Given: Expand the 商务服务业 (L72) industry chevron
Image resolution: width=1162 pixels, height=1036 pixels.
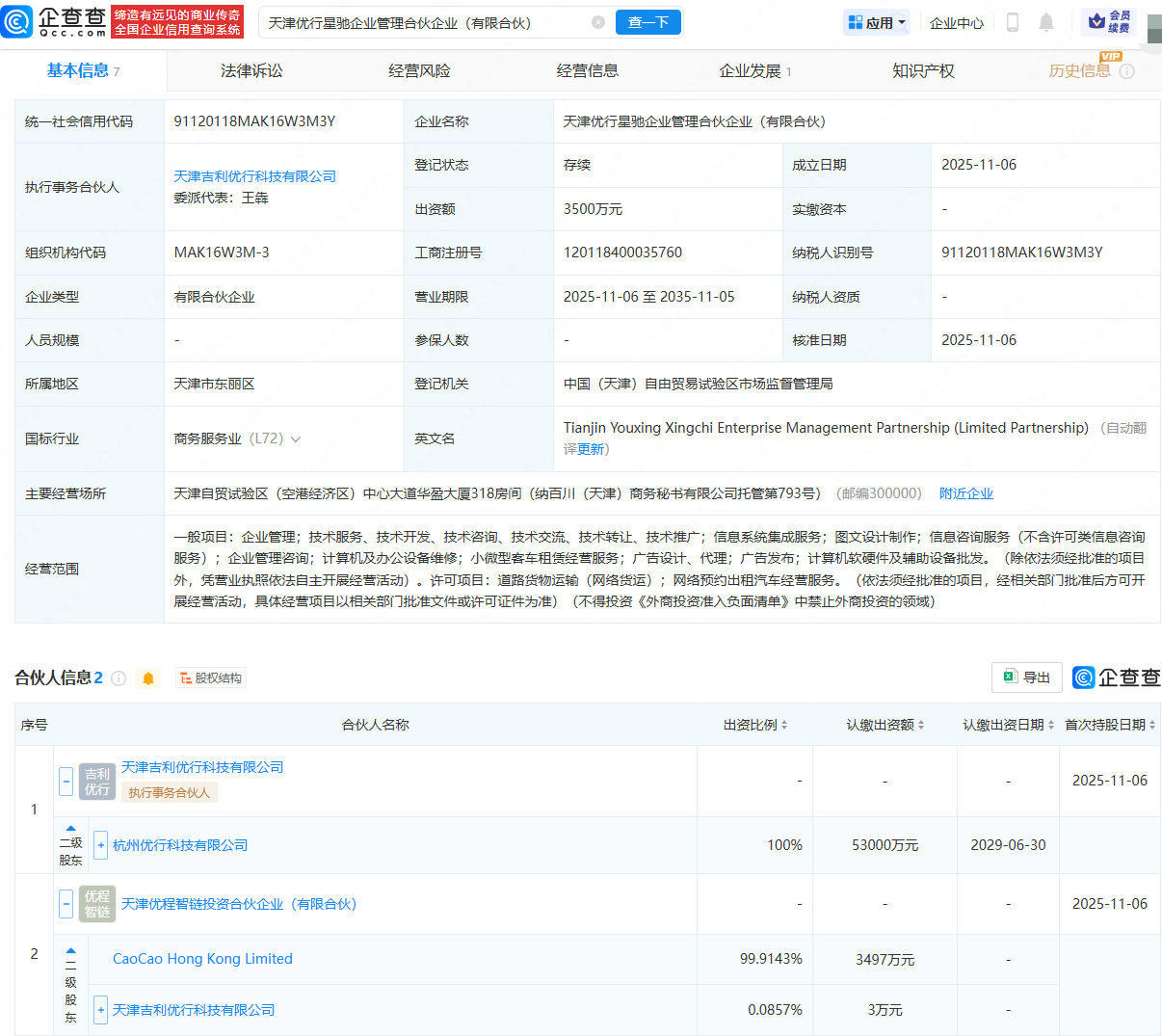Looking at the screenshot, I should (x=296, y=439).
